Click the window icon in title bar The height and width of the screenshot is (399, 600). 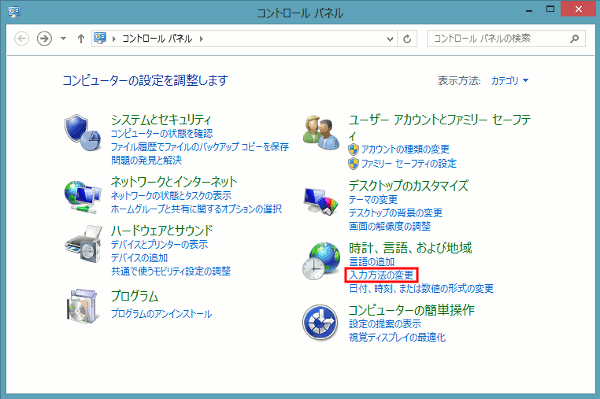pyautogui.click(x=14, y=12)
